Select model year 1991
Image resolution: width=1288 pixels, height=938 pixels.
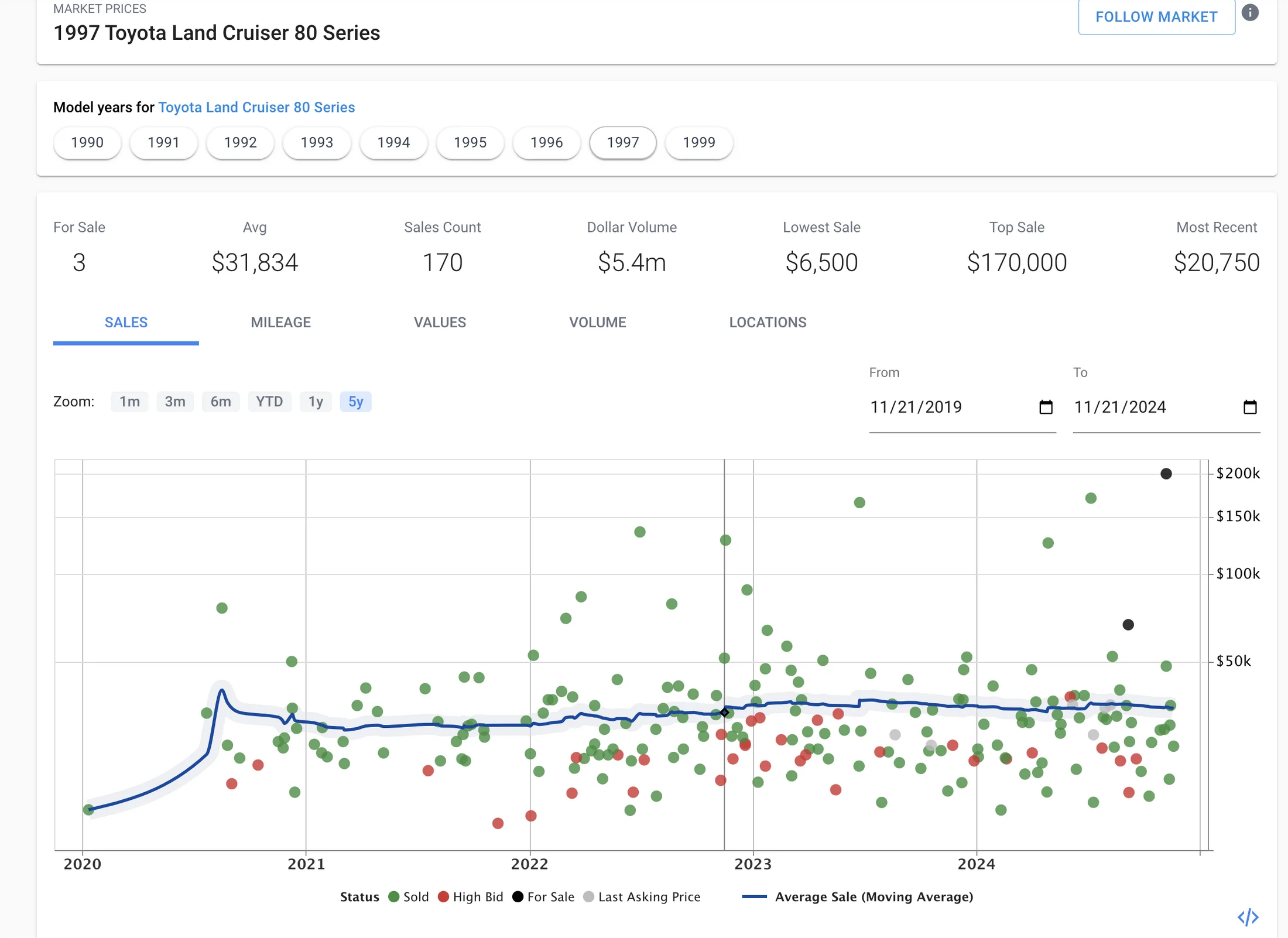pos(163,142)
